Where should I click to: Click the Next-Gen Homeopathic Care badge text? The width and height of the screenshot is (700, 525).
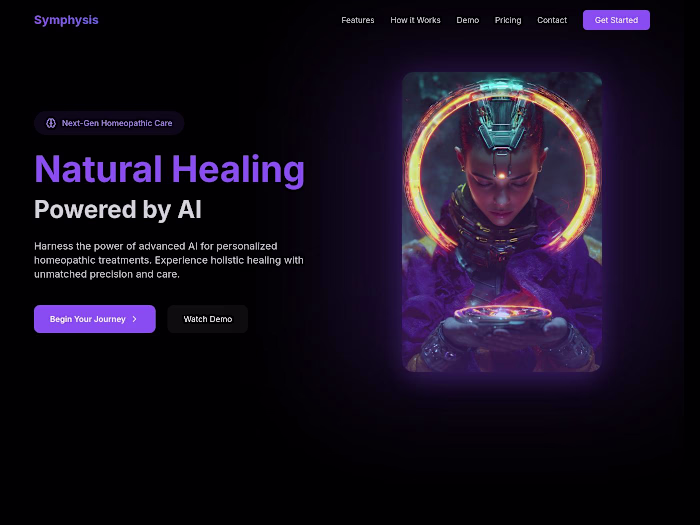pyautogui.click(x=117, y=123)
